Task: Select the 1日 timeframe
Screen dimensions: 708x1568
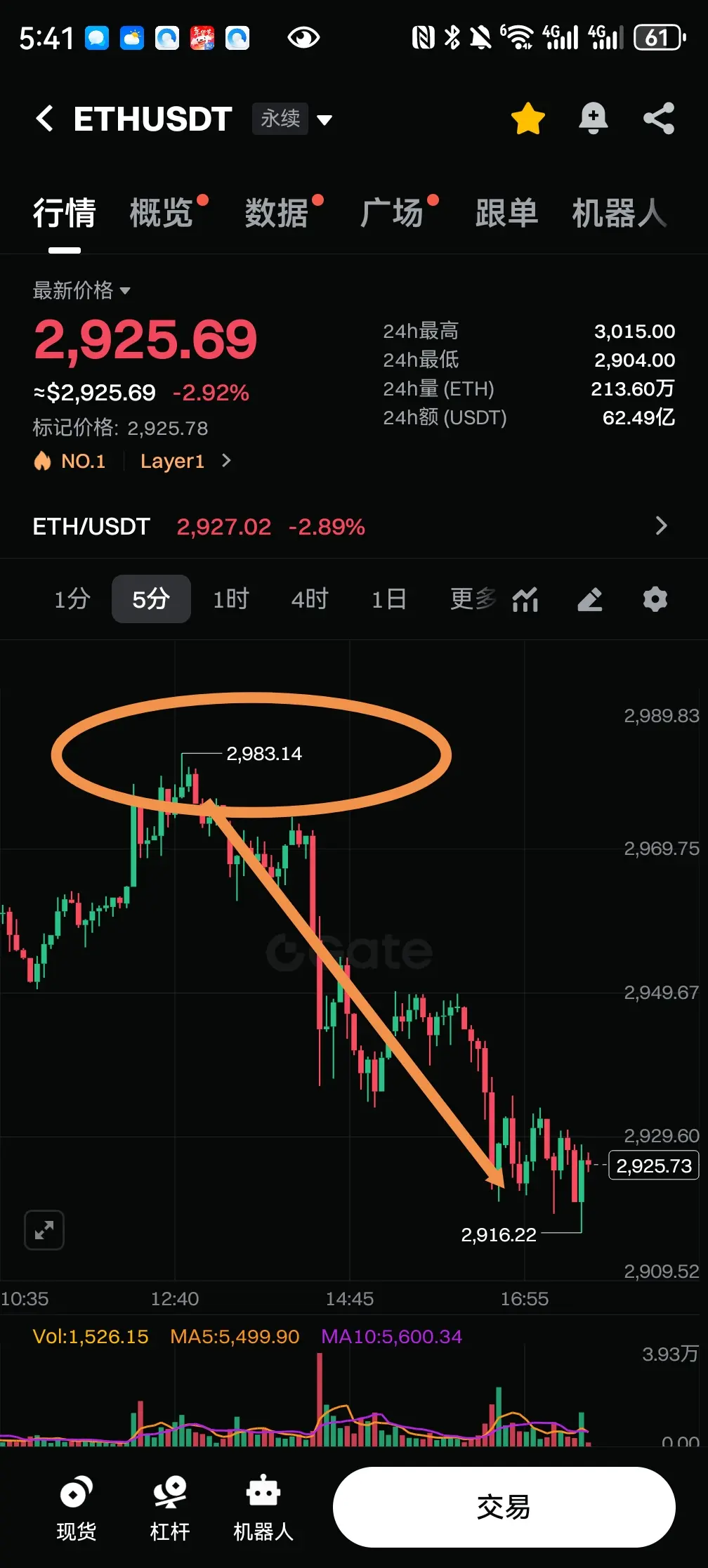Action: tap(389, 599)
